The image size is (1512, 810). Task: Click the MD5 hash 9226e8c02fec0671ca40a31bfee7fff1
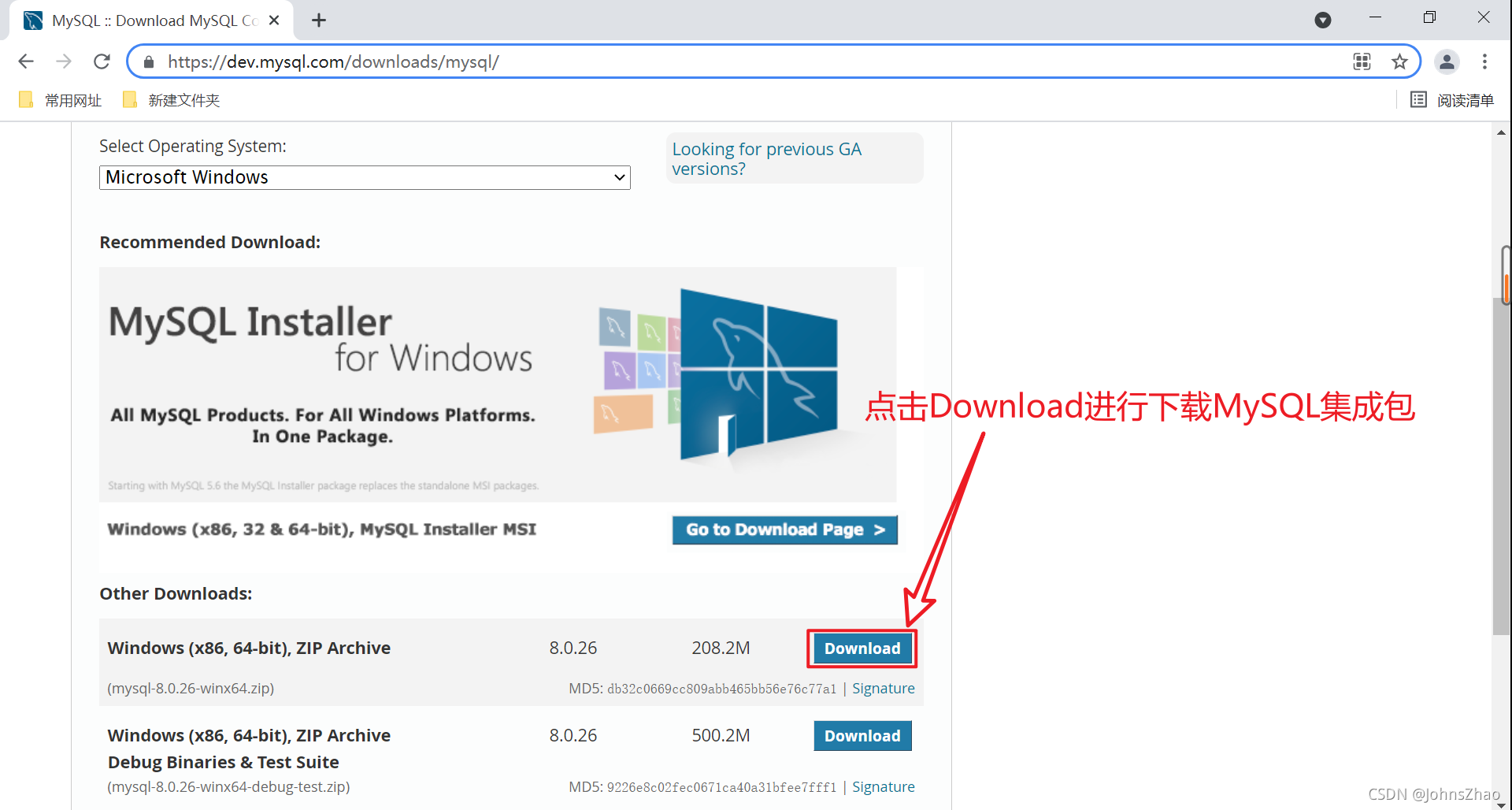(x=721, y=787)
